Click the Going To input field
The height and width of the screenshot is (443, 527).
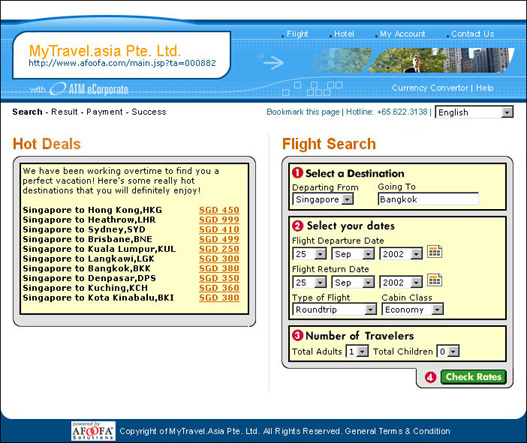click(428, 199)
